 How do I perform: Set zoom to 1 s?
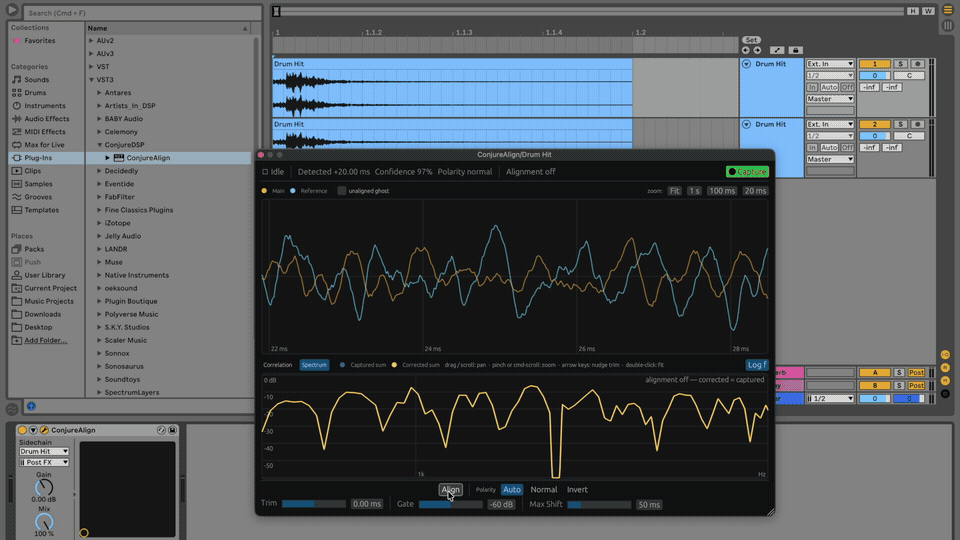[694, 191]
